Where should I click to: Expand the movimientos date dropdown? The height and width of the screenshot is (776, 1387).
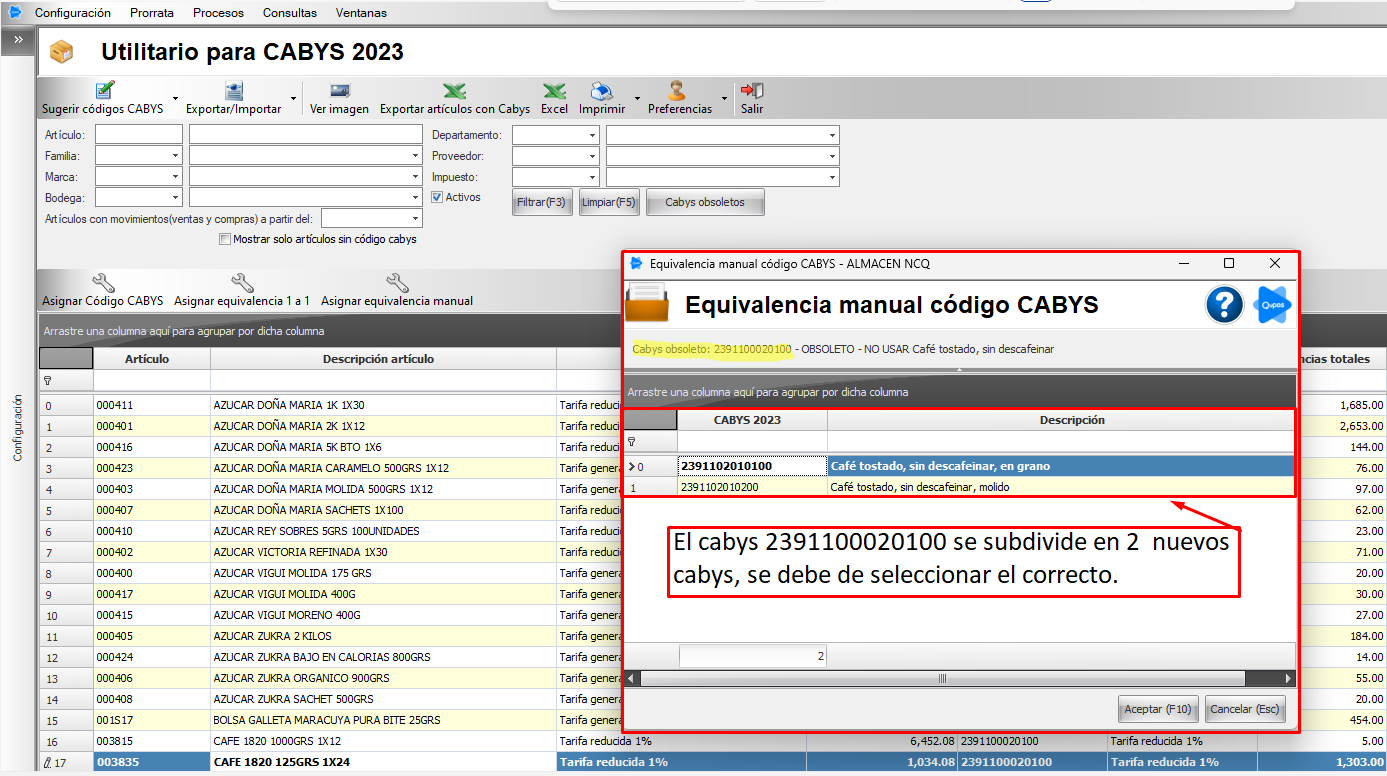coord(416,219)
